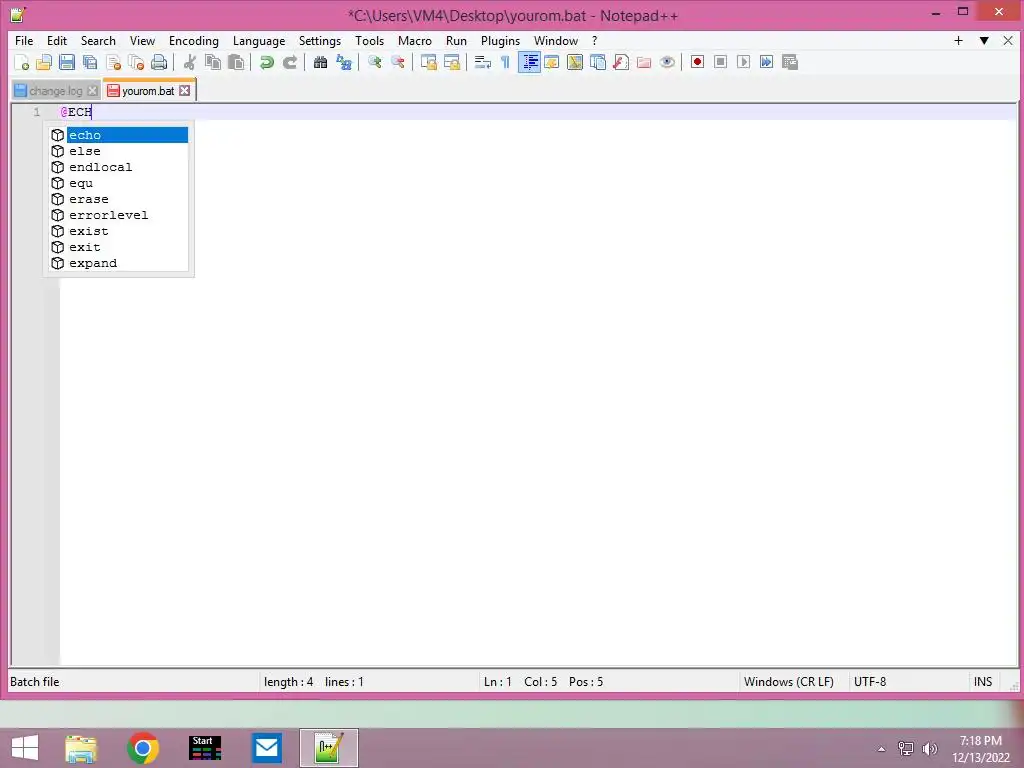Open Replace dialog from toolbar

(344, 62)
